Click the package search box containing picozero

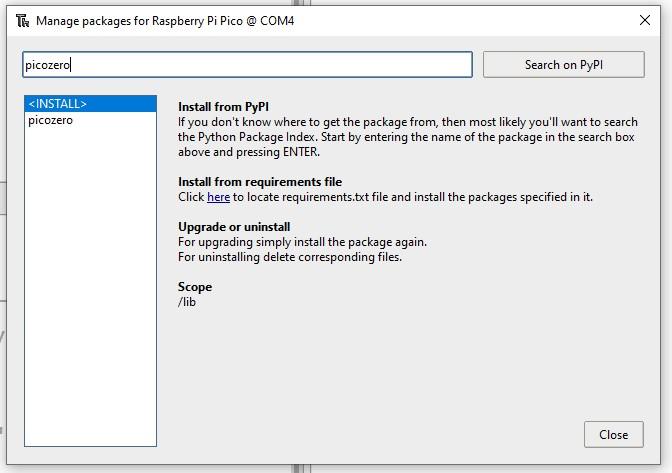(247, 65)
